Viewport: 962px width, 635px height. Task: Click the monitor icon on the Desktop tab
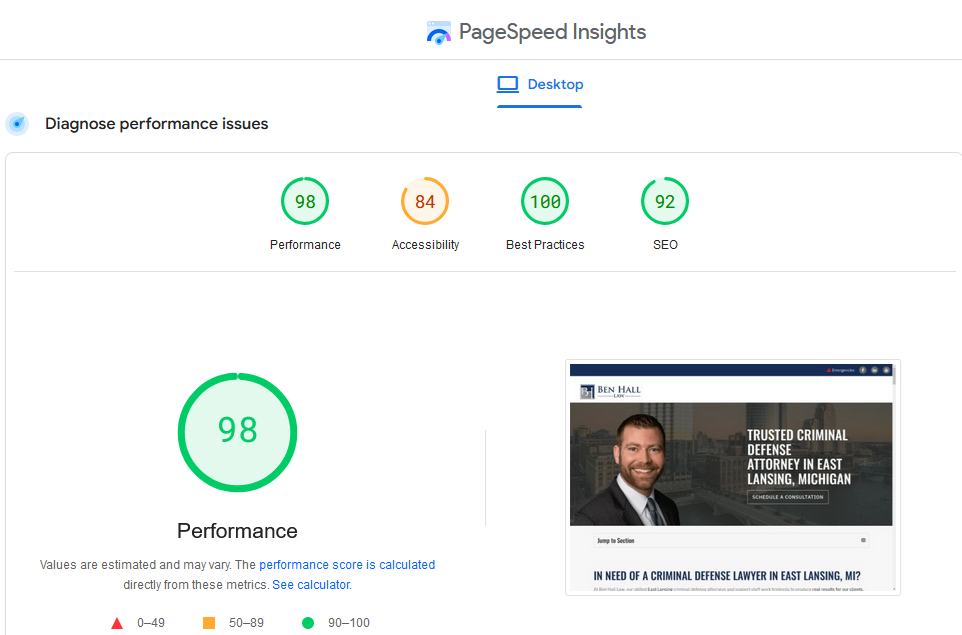508,84
